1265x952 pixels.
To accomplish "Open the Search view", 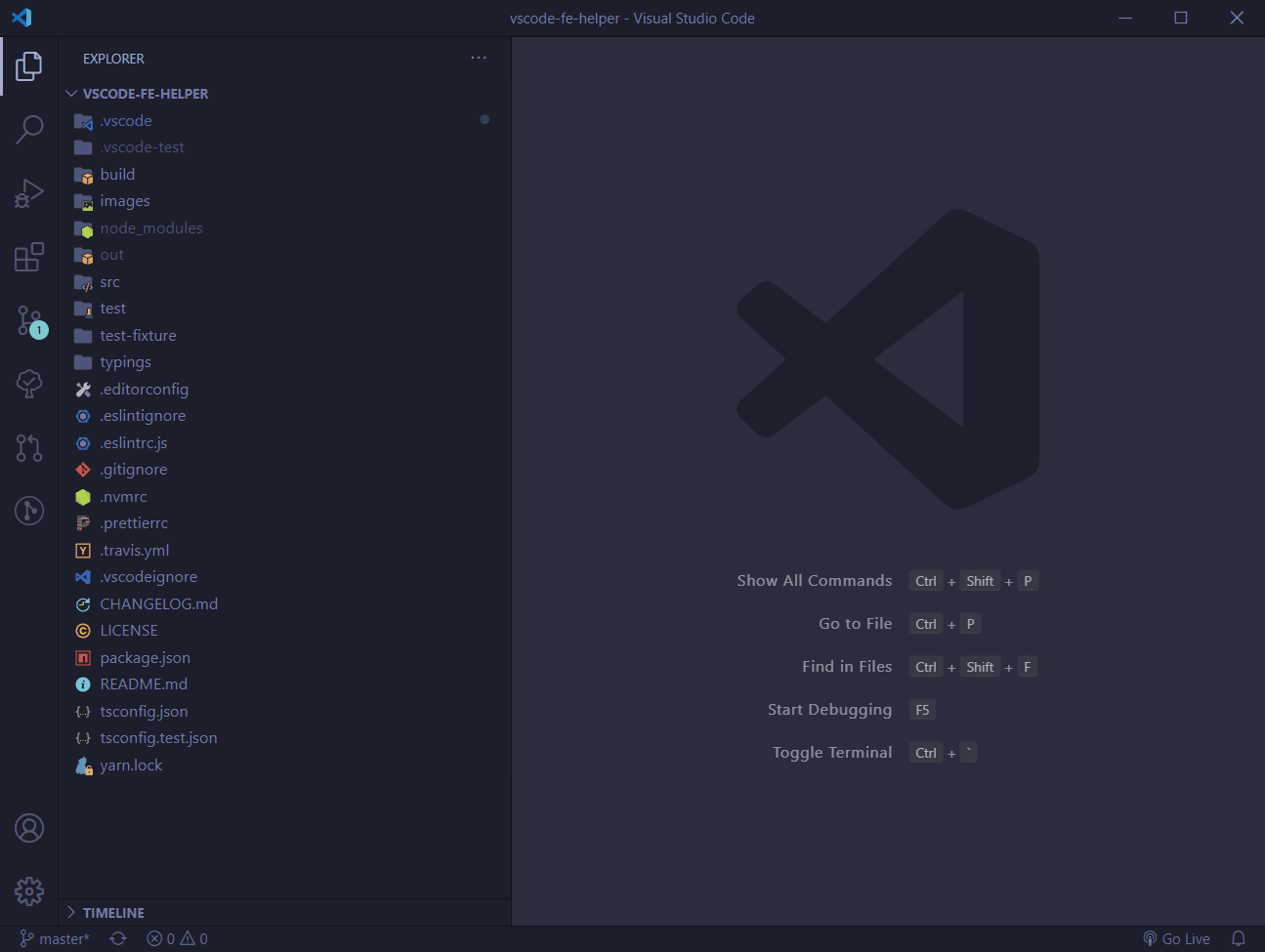I will (x=29, y=129).
